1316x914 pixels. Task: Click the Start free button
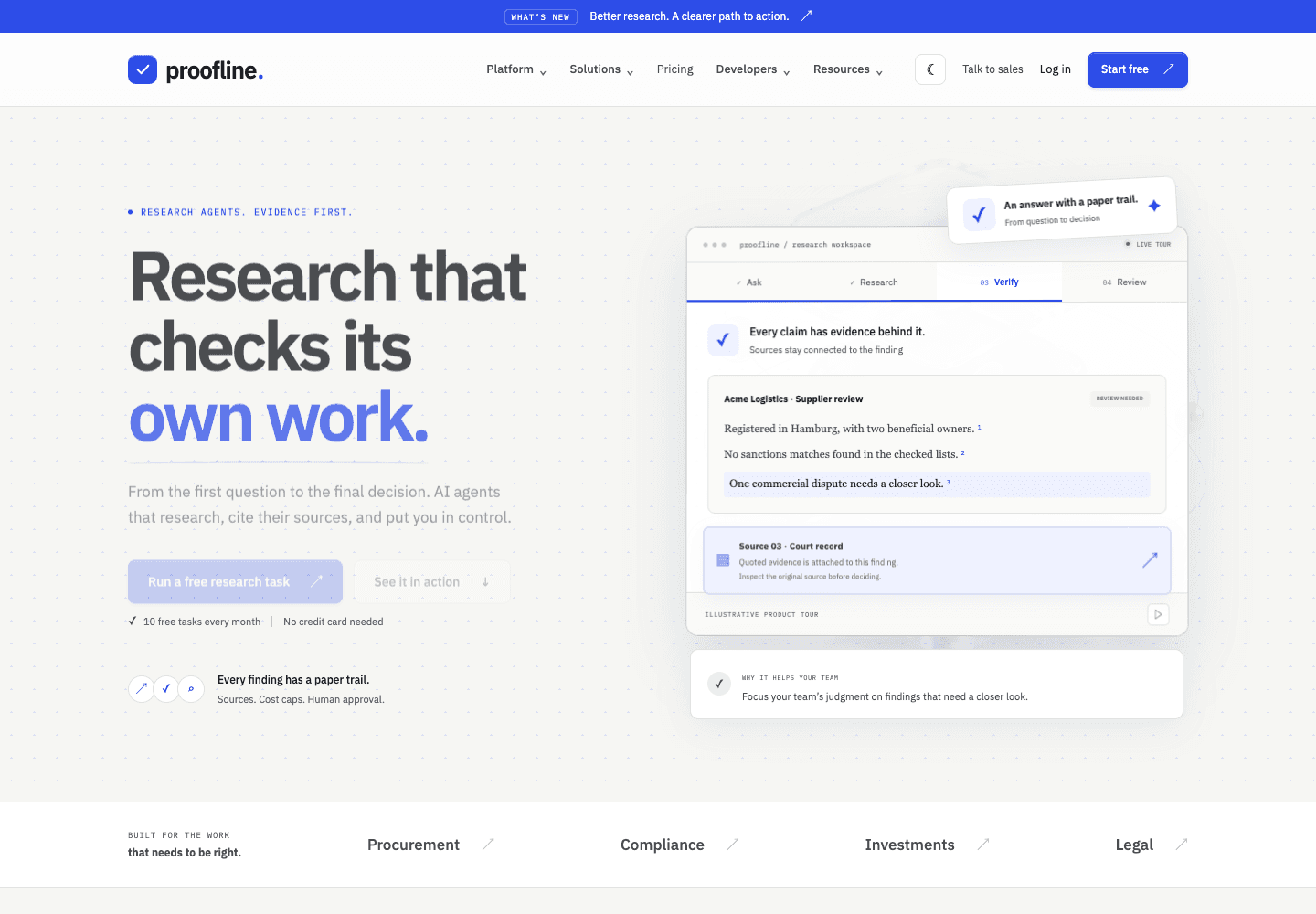(x=1138, y=69)
